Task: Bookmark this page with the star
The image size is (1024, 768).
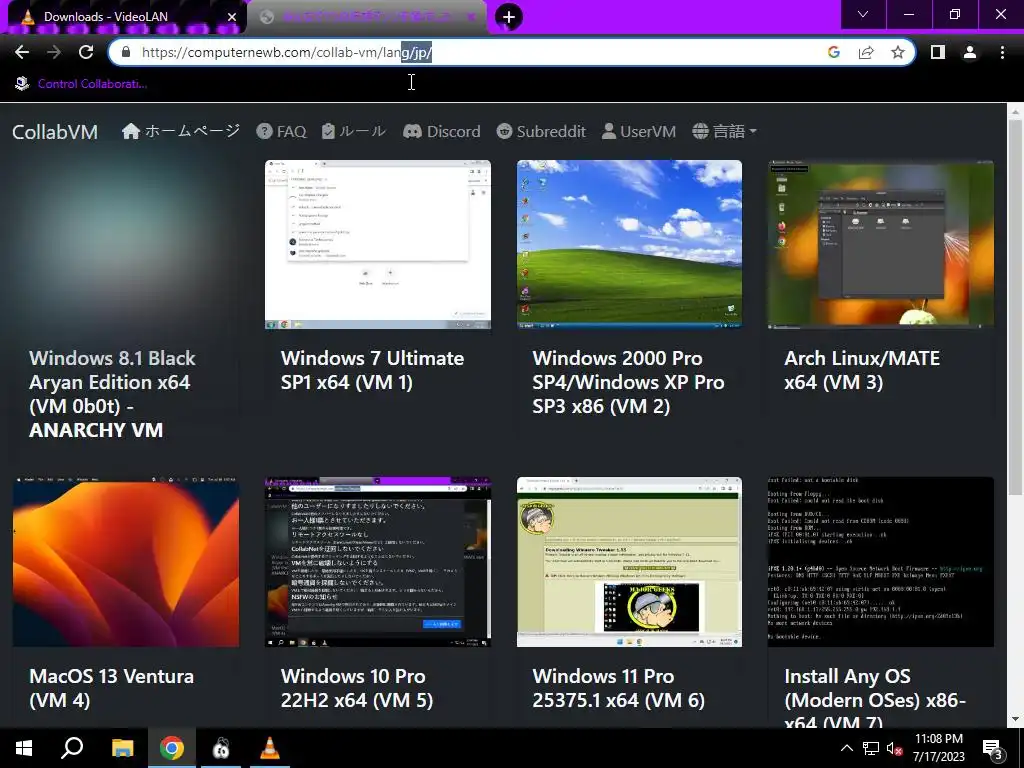Action: (898, 52)
